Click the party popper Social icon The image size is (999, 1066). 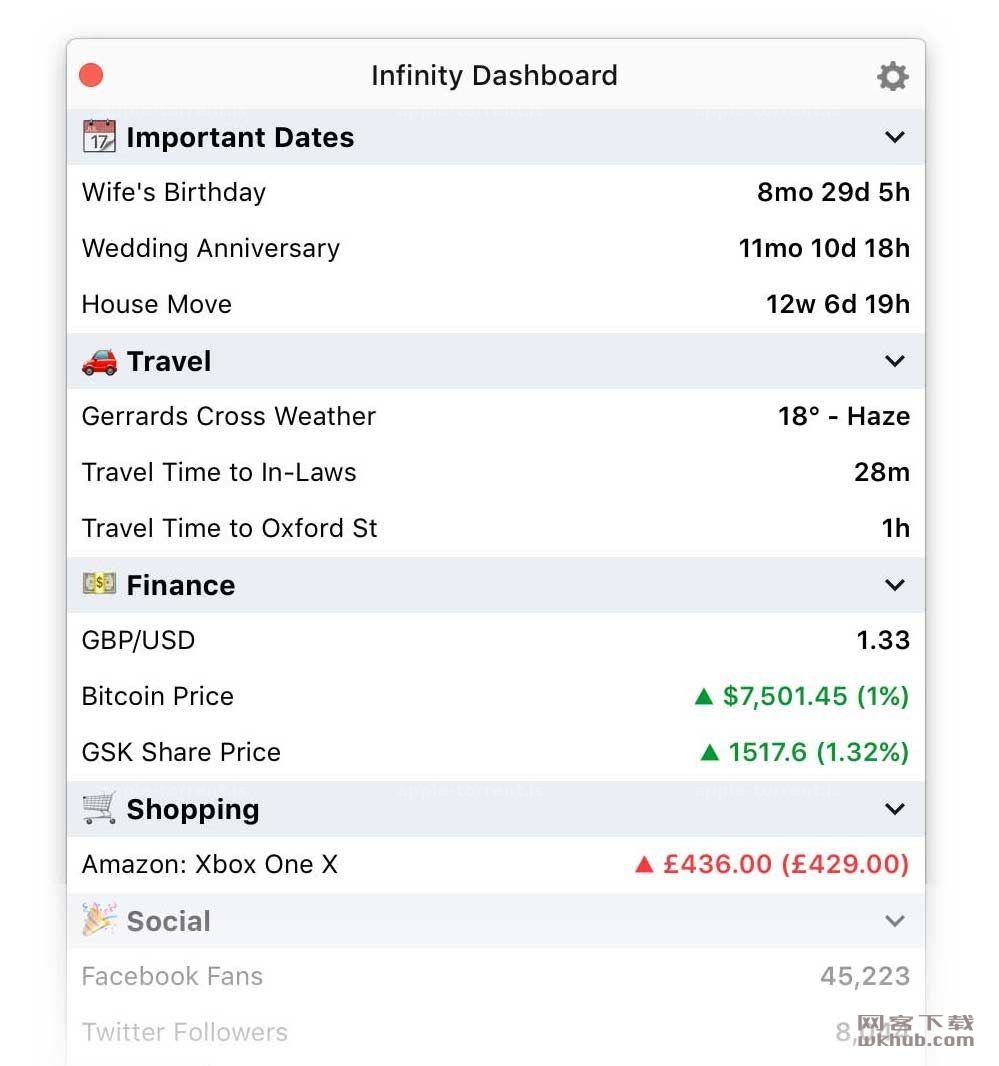(99, 919)
